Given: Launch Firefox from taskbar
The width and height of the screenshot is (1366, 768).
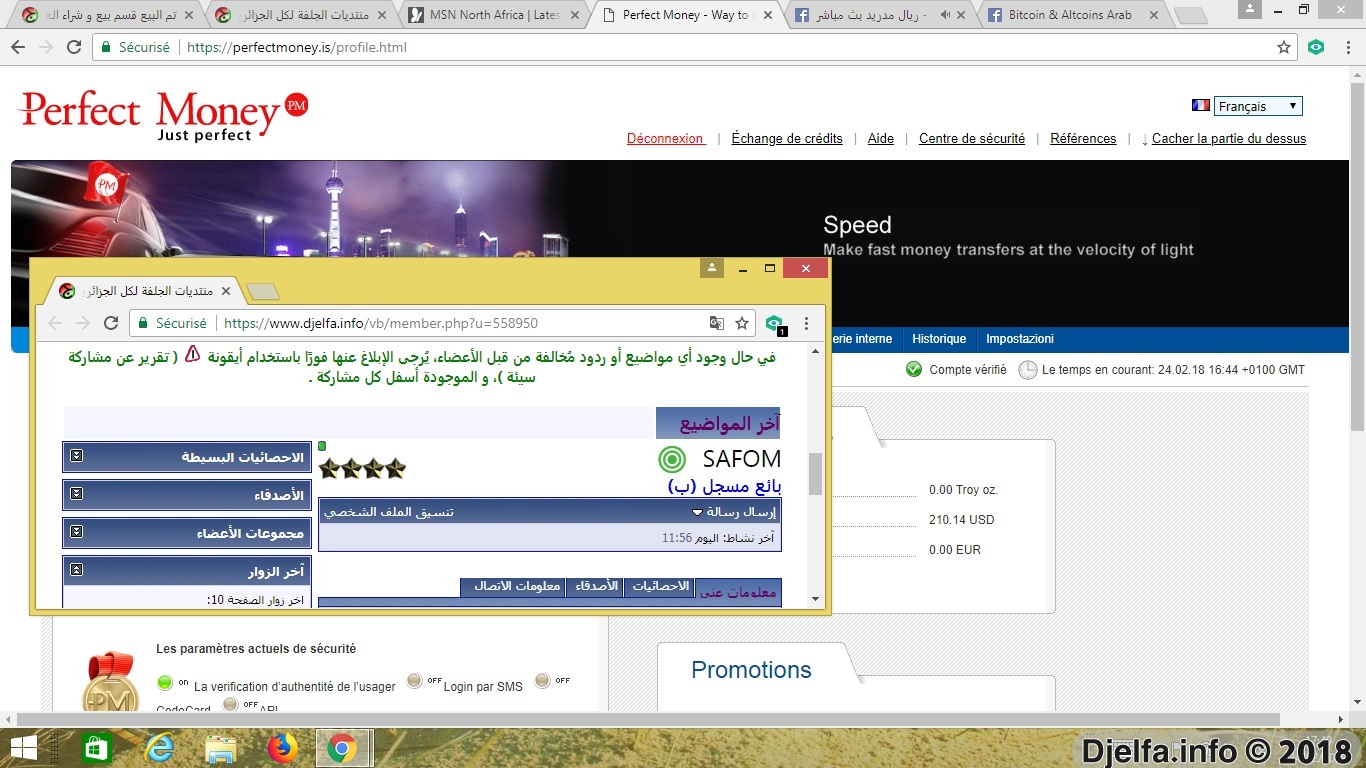Looking at the screenshot, I should tap(283, 748).
